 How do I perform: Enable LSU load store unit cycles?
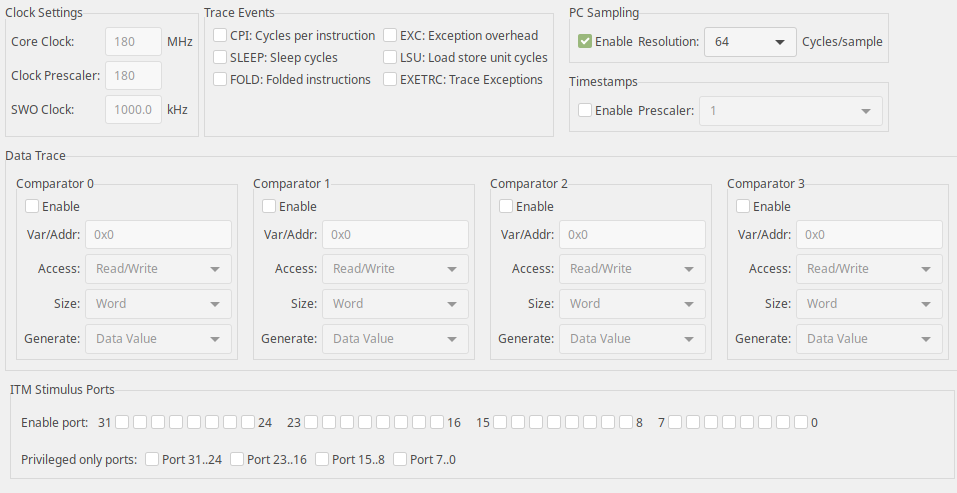390,58
